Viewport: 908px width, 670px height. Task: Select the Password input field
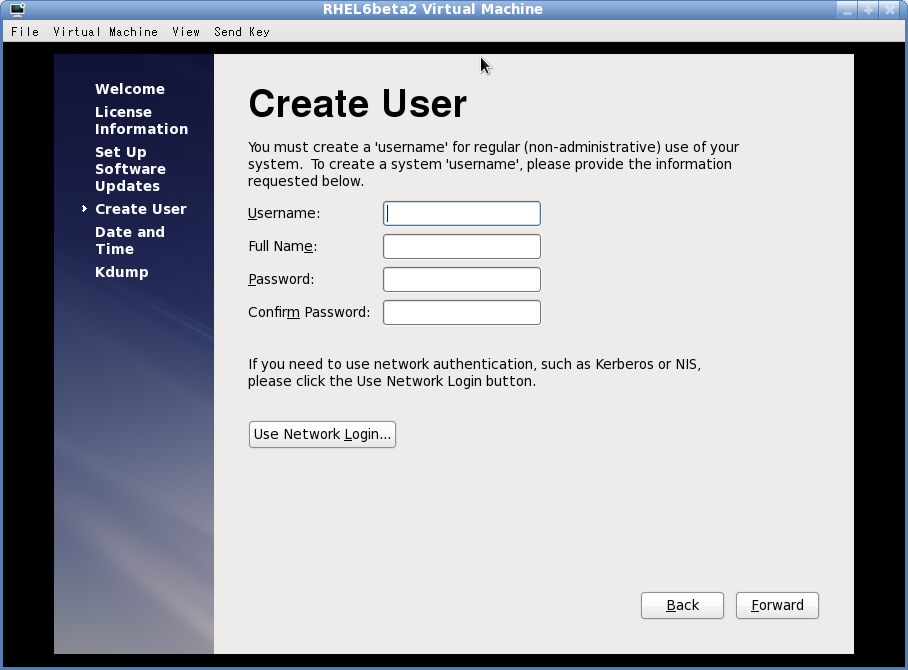click(462, 280)
